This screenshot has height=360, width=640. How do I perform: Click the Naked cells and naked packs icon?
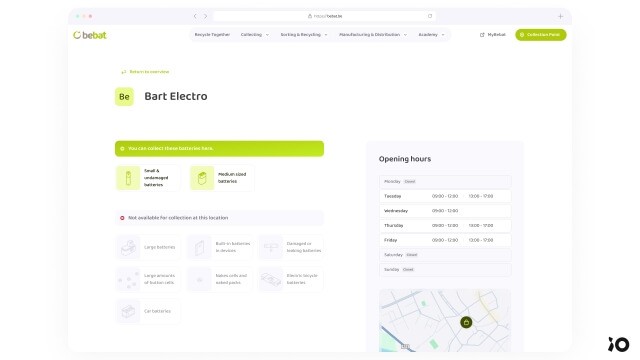pos(199,279)
